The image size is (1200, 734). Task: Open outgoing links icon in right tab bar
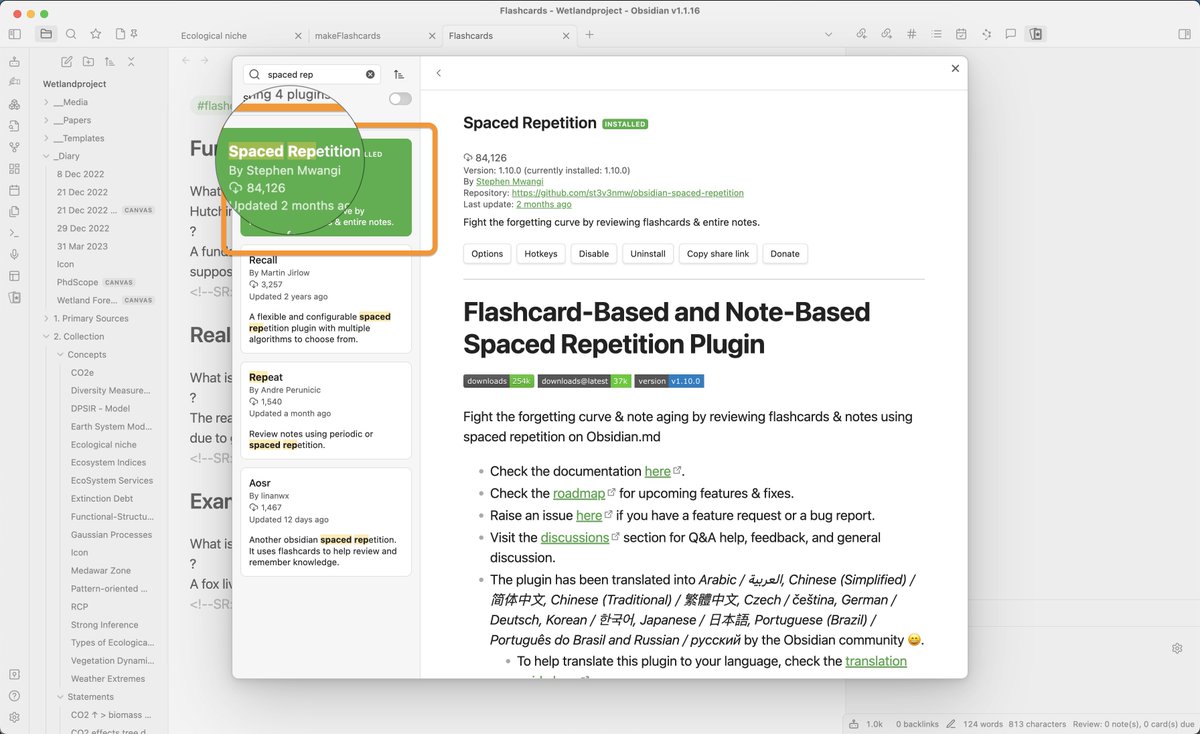click(886, 34)
